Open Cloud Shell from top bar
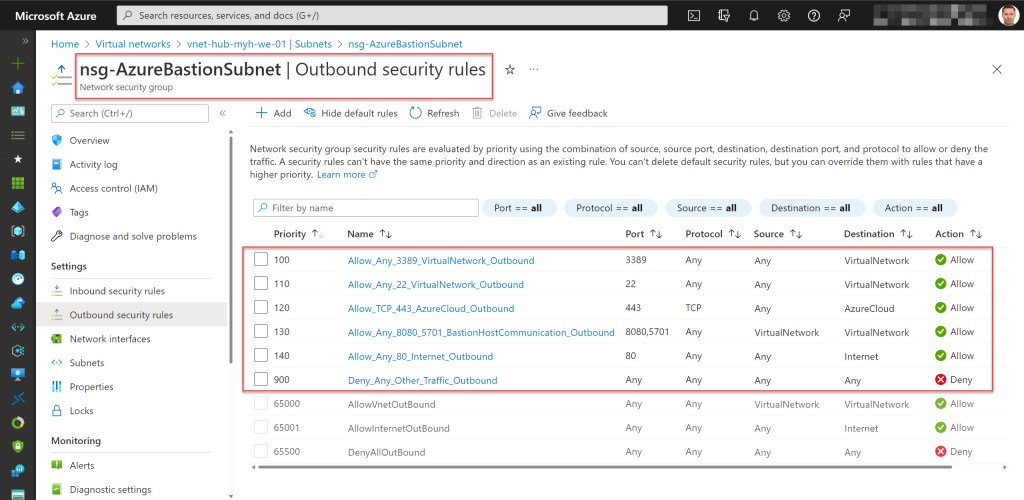The height and width of the screenshot is (500, 1024). pyautogui.click(x=694, y=16)
